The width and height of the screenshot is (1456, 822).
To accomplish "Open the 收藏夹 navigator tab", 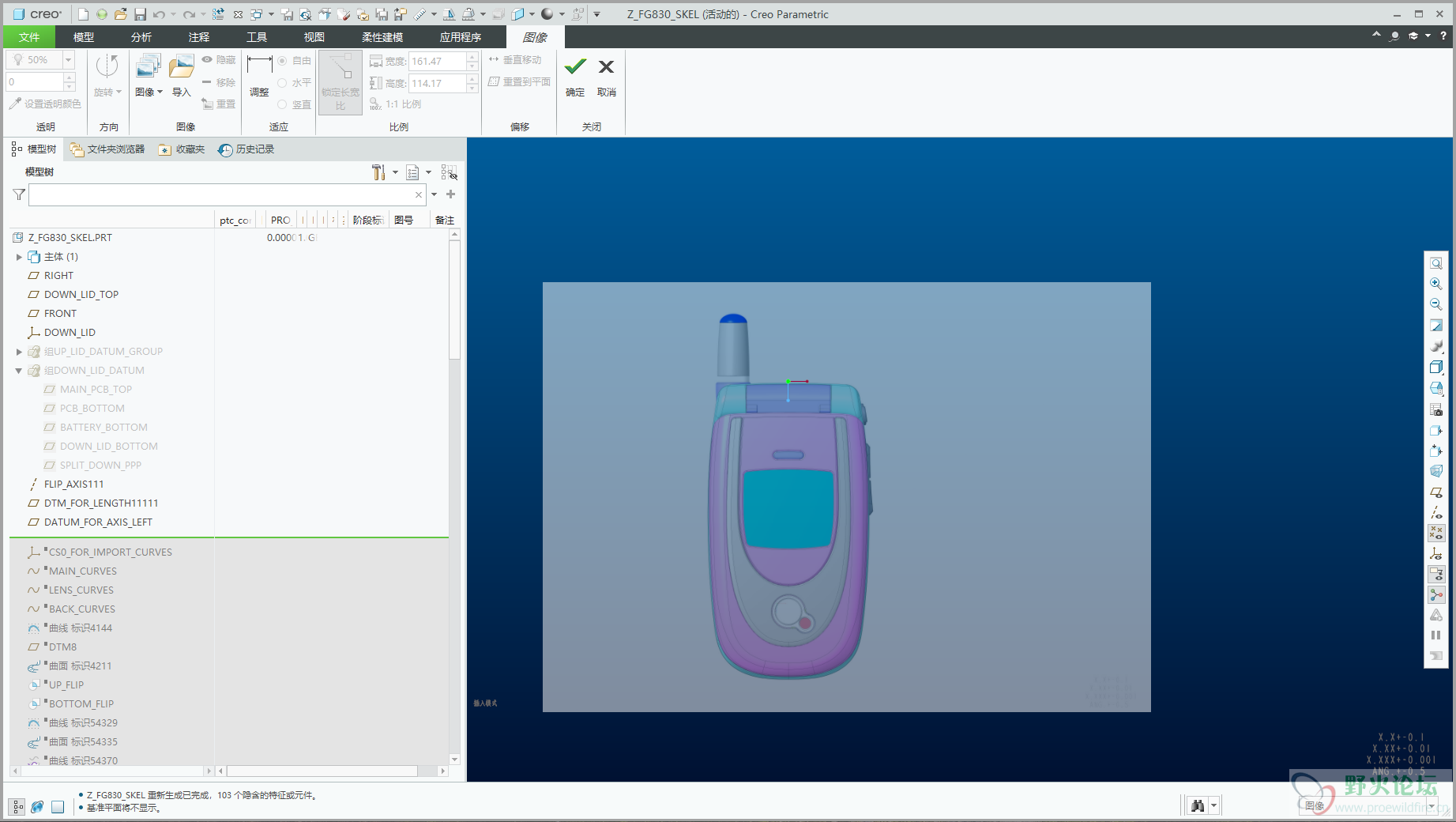I will pyautogui.click(x=182, y=149).
